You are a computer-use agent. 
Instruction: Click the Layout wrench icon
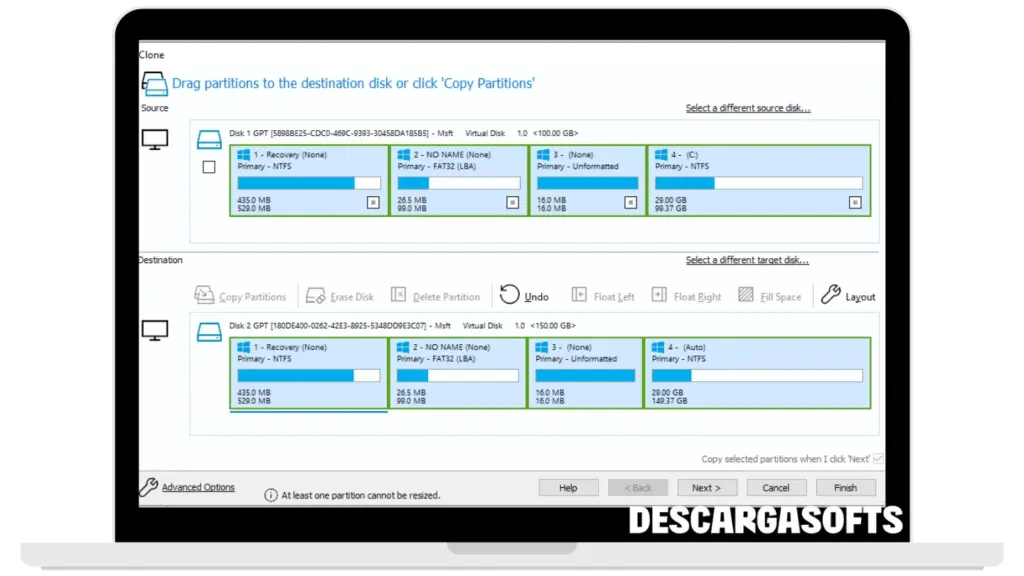830,295
